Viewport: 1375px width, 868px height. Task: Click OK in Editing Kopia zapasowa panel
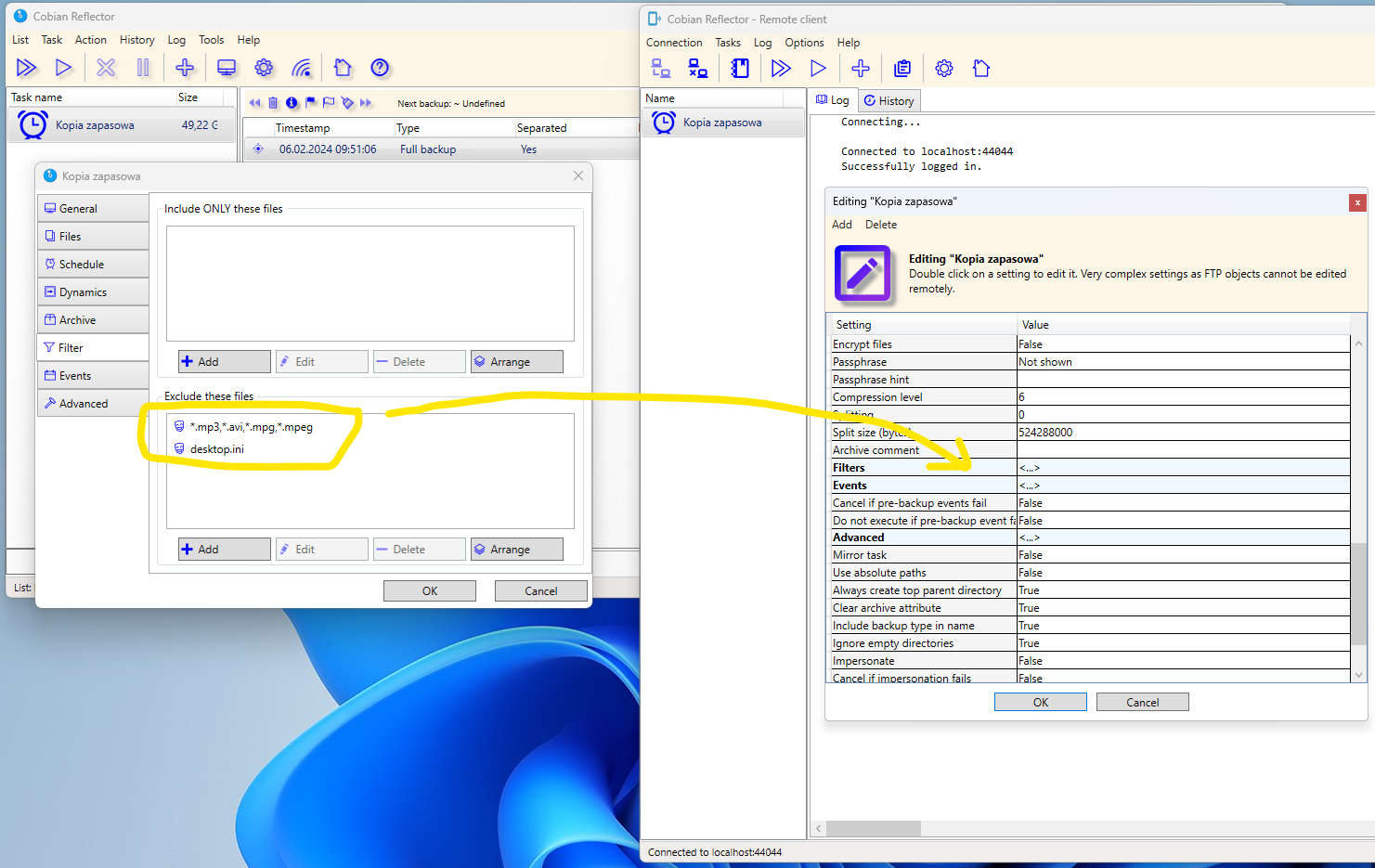click(x=1041, y=702)
